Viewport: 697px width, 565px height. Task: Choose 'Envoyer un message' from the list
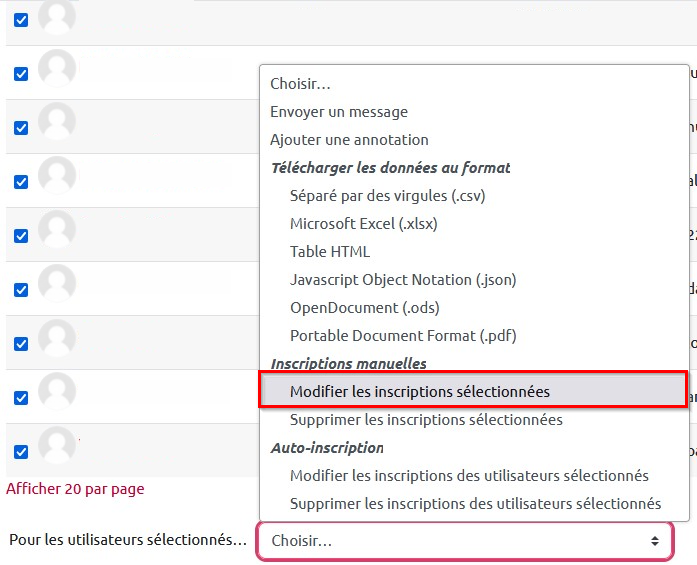point(339,112)
